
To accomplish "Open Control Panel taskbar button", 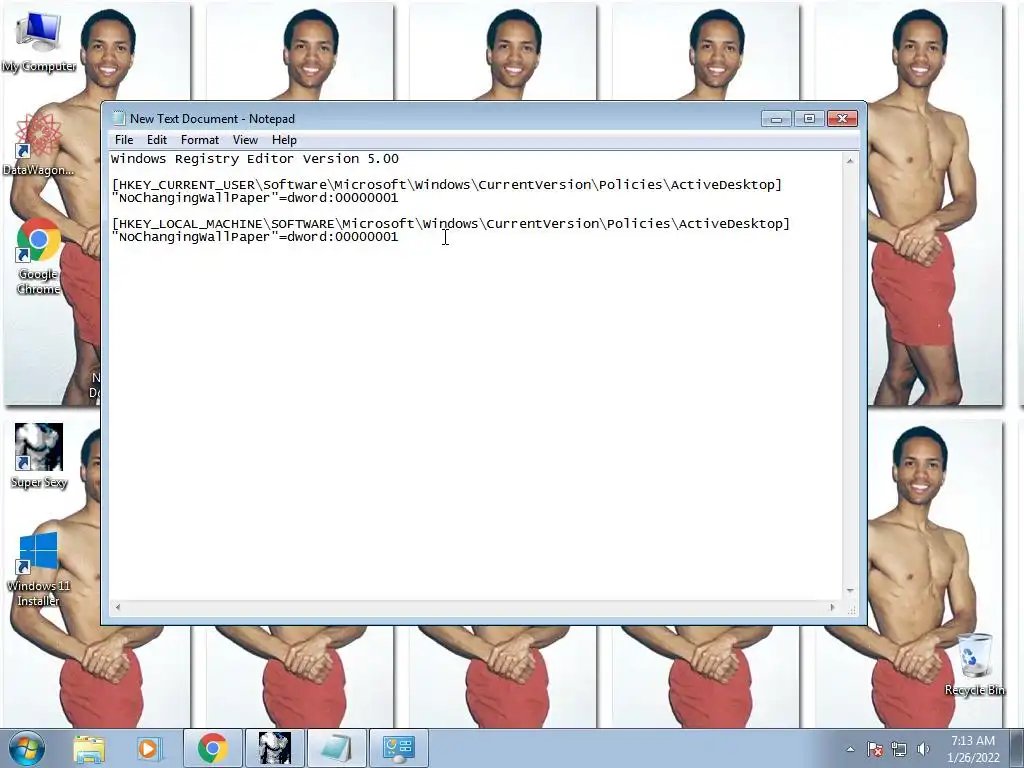I will click(398, 748).
